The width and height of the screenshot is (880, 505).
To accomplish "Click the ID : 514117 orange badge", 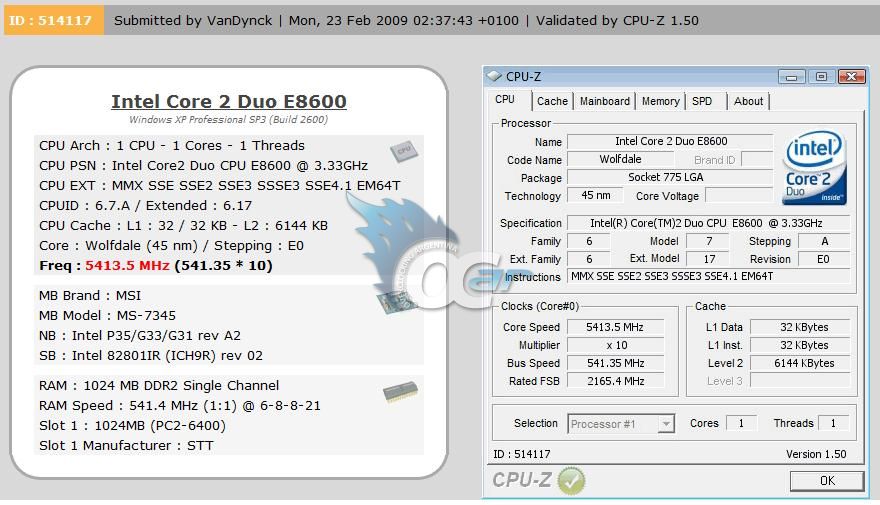I will pos(53,20).
